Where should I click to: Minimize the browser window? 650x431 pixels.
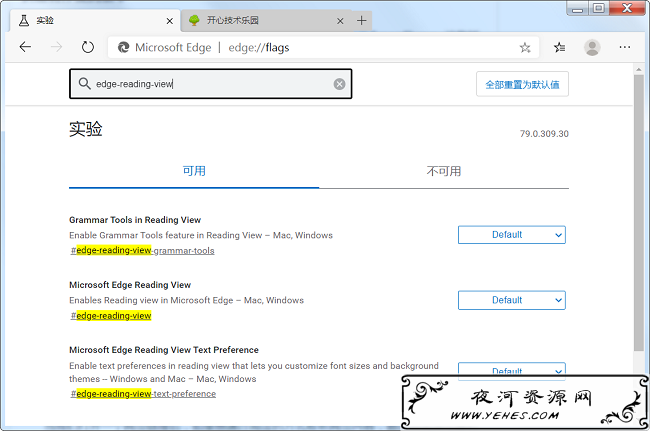577,9
